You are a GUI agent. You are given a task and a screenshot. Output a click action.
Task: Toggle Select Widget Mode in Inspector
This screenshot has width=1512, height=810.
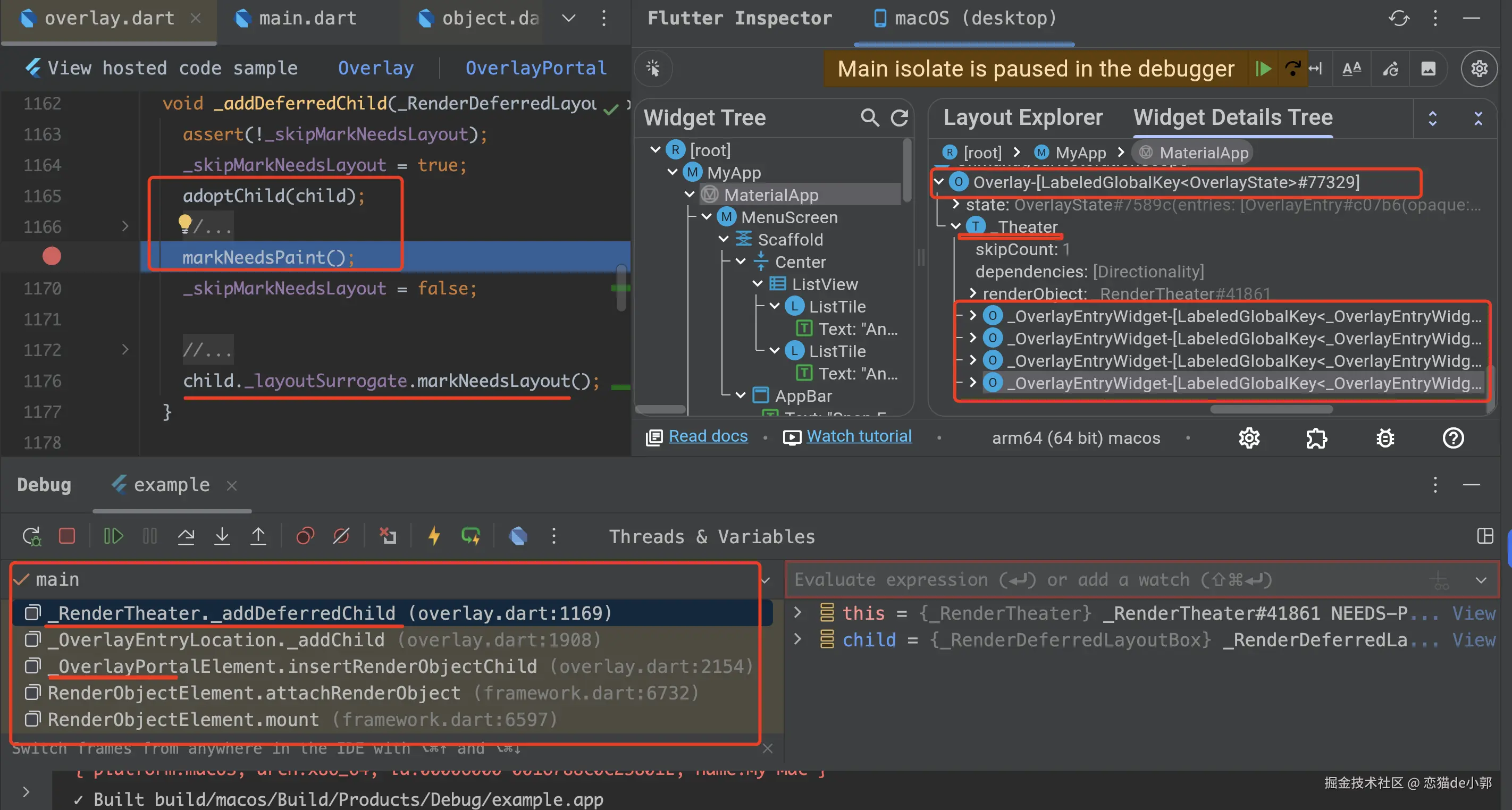tap(653, 69)
